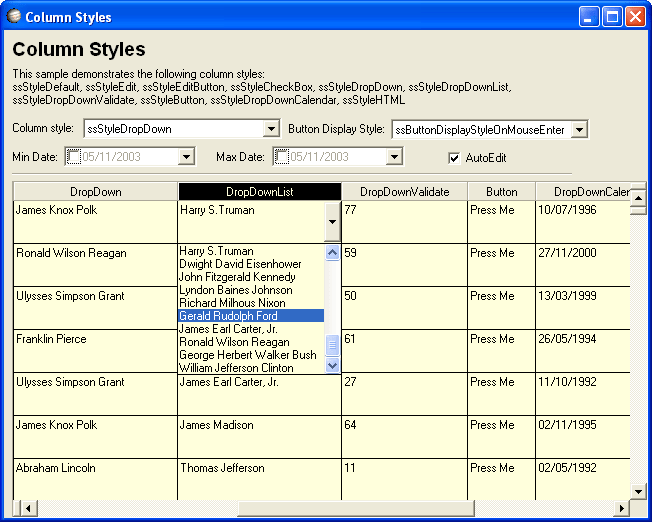Select the Abraham Lincoln cell

point(96,480)
